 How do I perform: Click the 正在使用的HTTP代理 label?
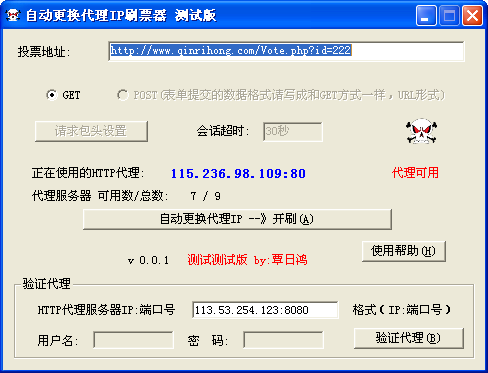[88, 173]
